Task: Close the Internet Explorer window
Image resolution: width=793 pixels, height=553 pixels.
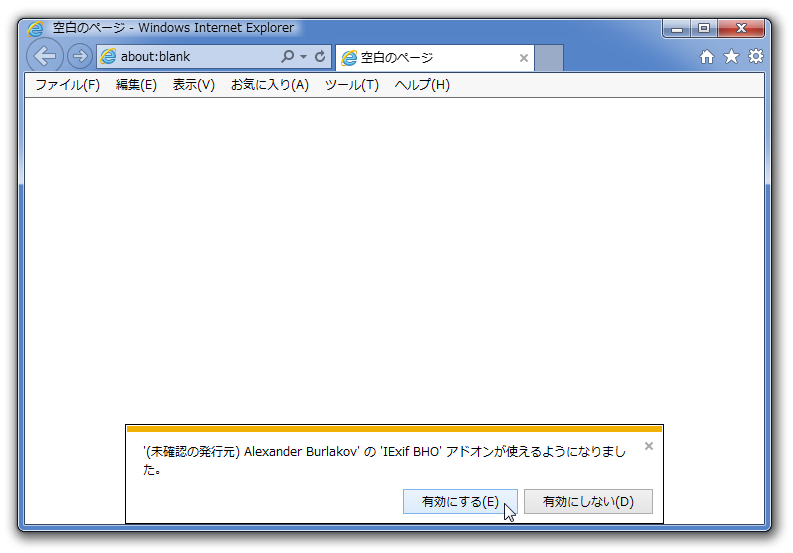Action: (x=741, y=28)
